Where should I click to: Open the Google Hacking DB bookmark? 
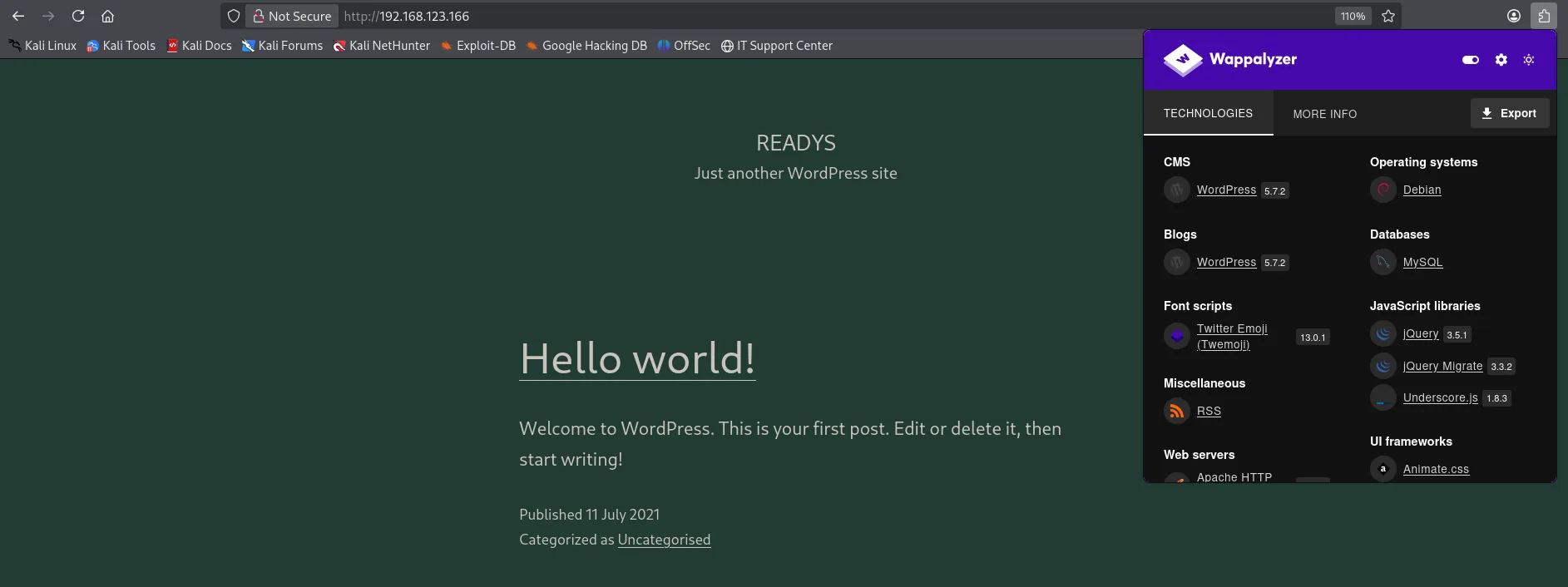pos(586,46)
